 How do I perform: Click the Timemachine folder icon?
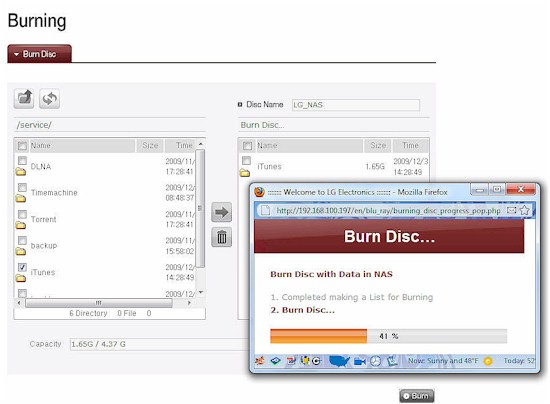(x=21, y=198)
